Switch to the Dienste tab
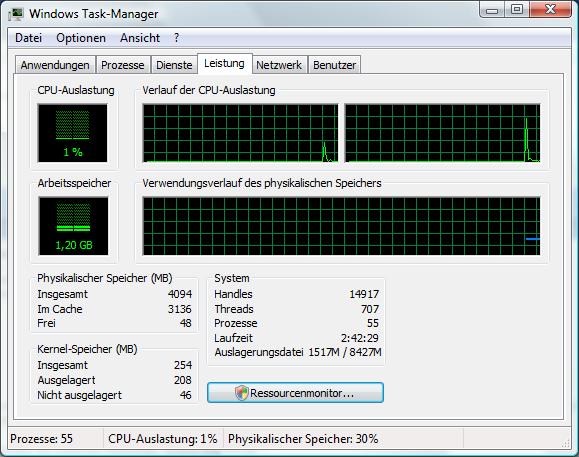The image size is (579, 457). [x=174, y=65]
